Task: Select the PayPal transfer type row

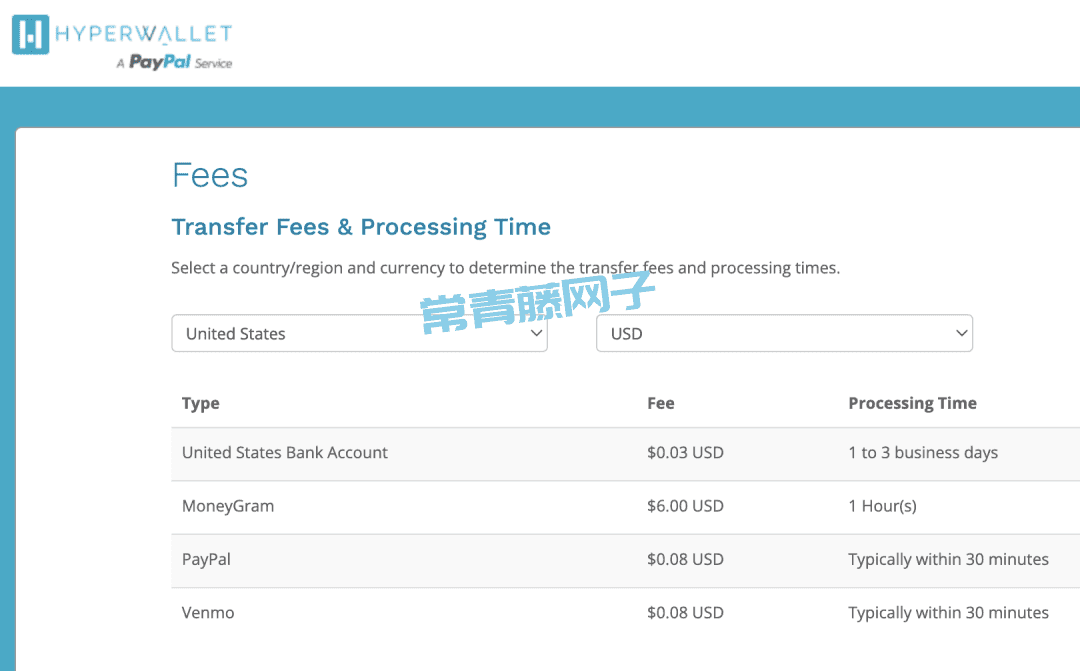Action: (x=625, y=561)
